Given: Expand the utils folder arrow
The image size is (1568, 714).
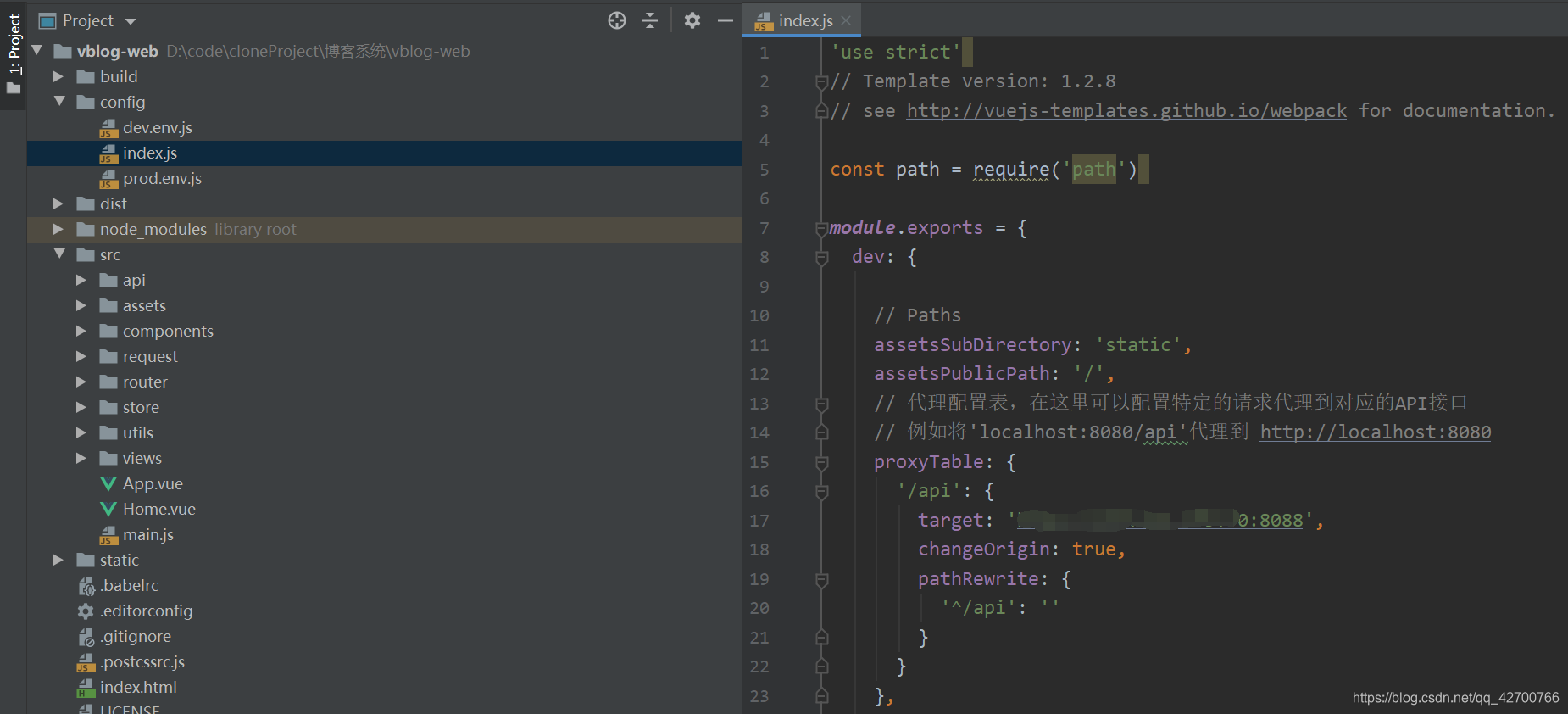Looking at the screenshot, I should pyautogui.click(x=81, y=432).
